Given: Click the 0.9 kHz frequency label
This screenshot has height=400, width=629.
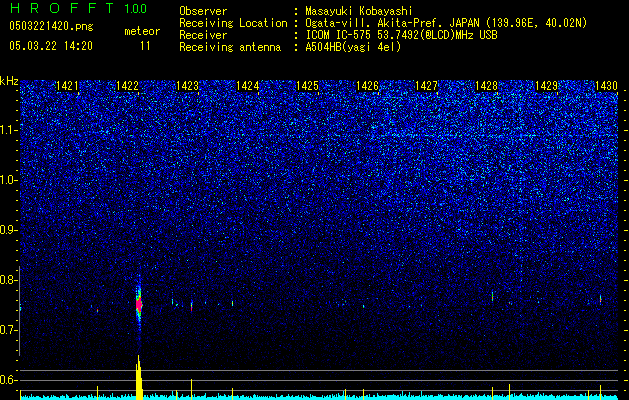Looking at the screenshot, I should tap(9, 230).
